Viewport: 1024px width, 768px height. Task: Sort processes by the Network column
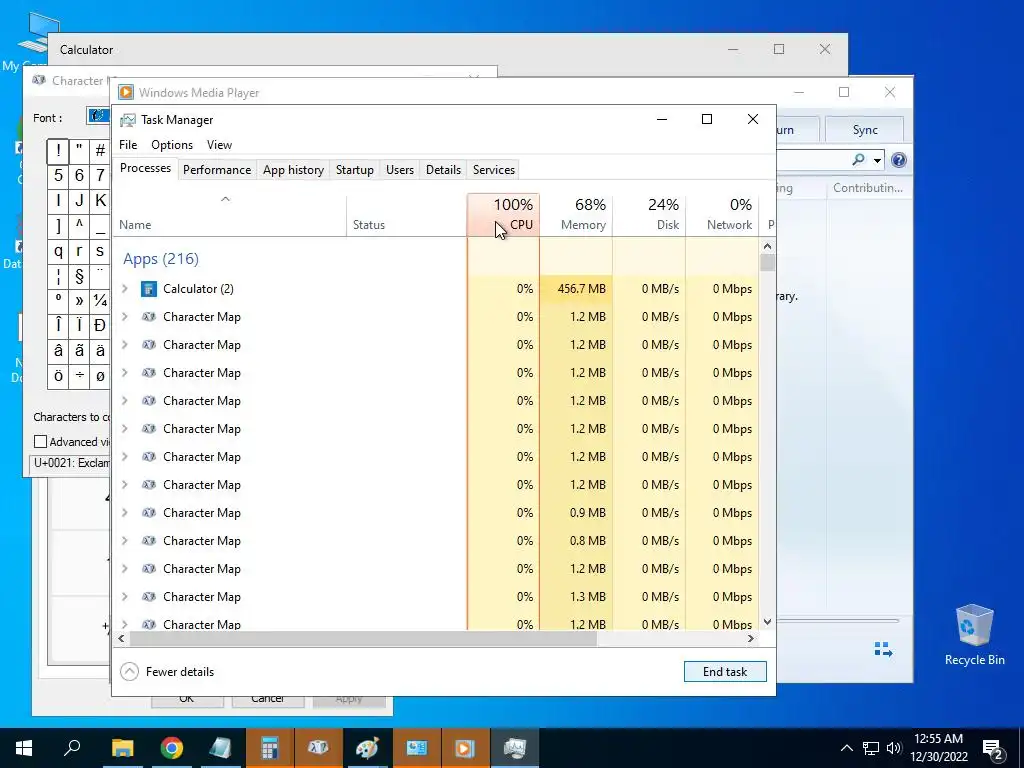click(722, 215)
